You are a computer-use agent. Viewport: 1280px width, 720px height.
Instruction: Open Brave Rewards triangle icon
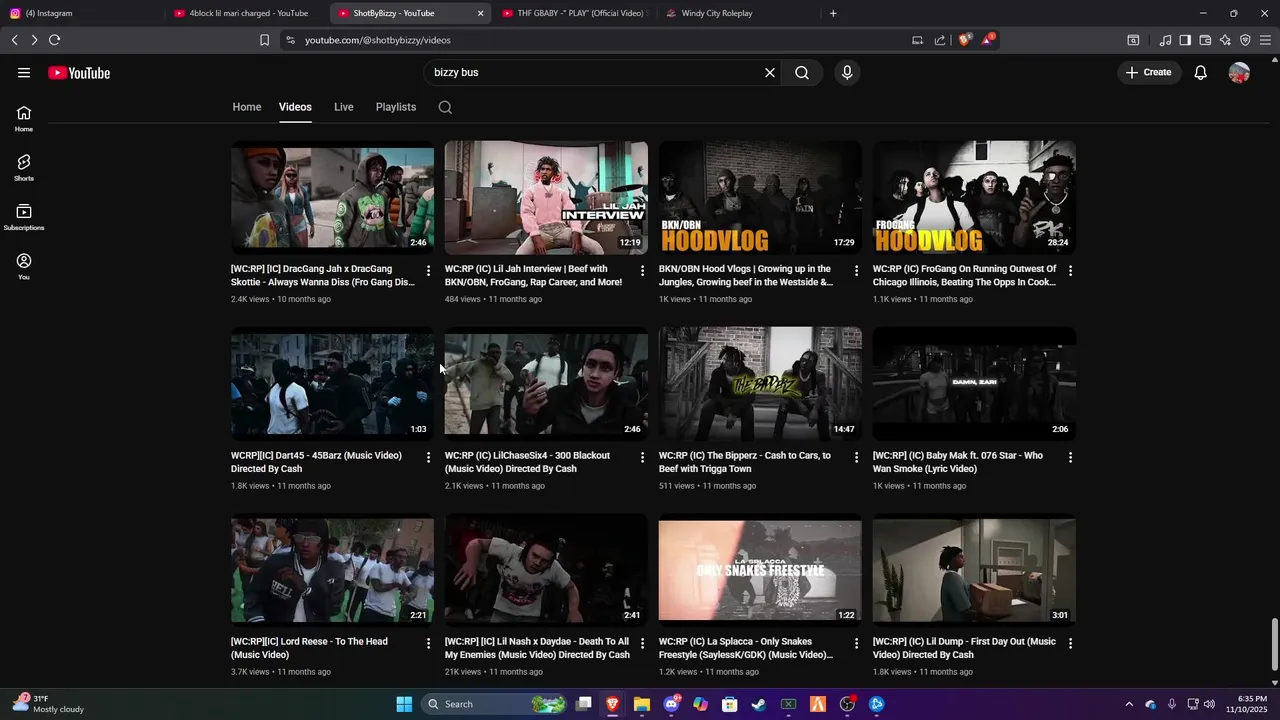click(988, 40)
